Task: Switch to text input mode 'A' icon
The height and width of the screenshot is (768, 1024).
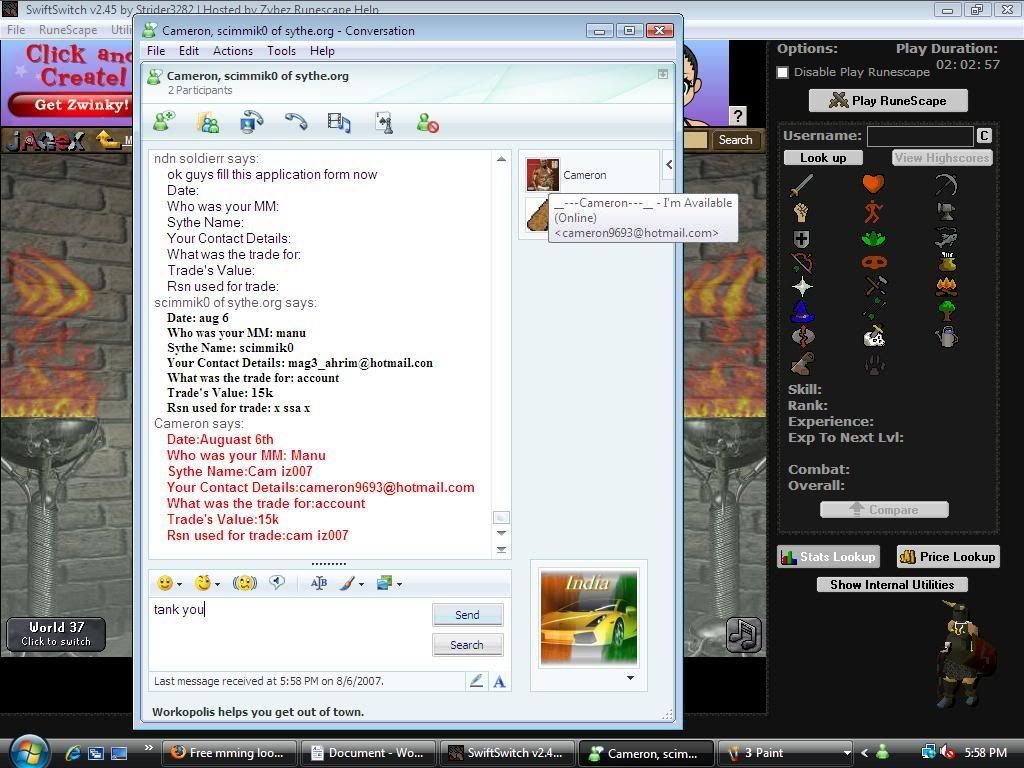Action: tap(500, 682)
